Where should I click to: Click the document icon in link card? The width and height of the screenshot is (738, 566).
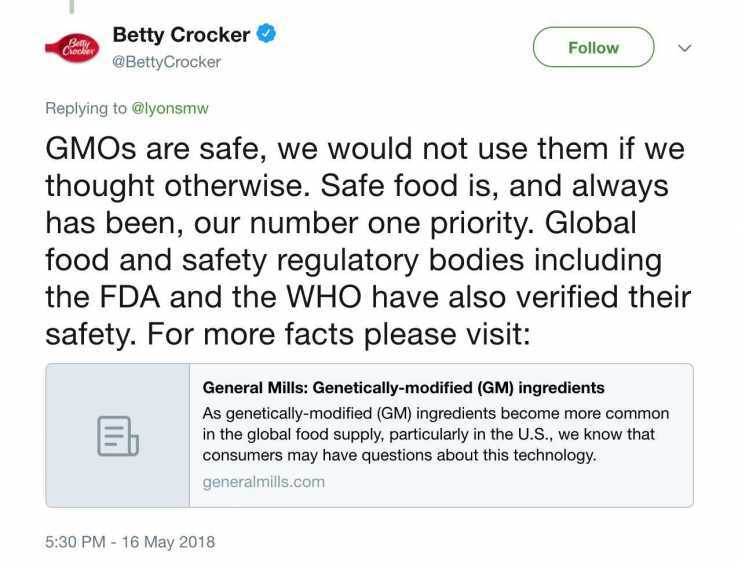(117, 435)
